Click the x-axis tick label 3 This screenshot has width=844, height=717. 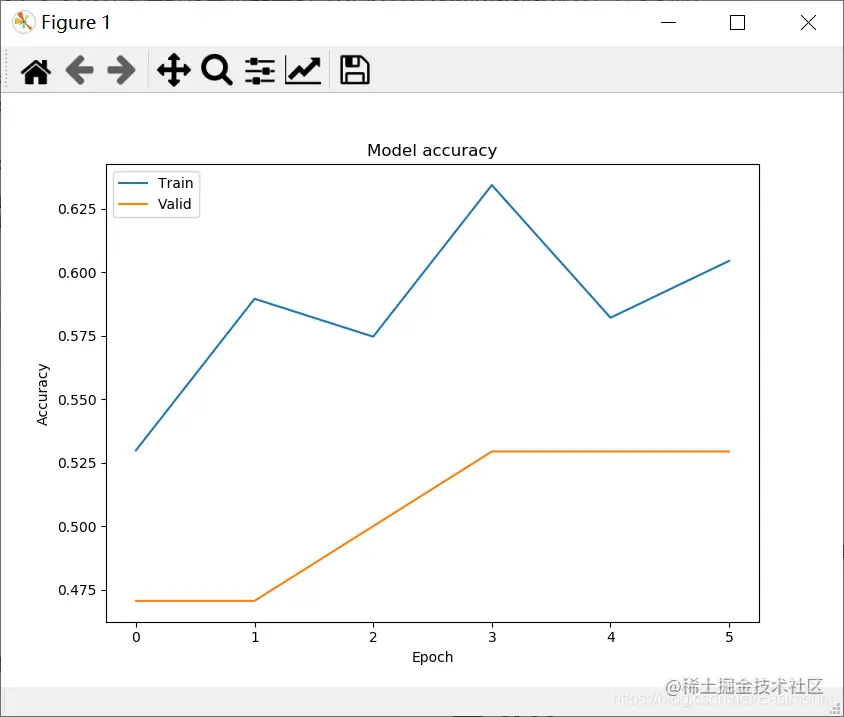pos(492,637)
